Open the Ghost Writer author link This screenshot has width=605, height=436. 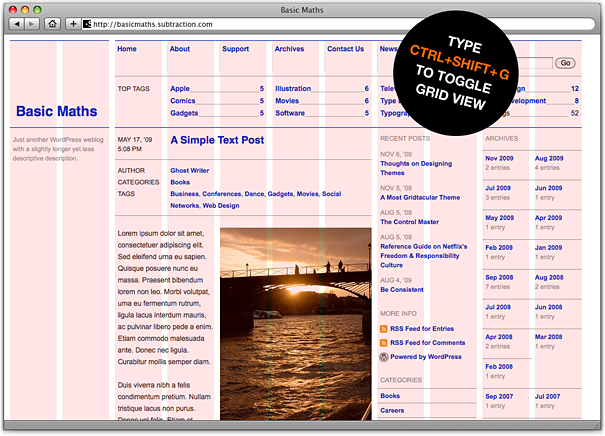point(190,171)
